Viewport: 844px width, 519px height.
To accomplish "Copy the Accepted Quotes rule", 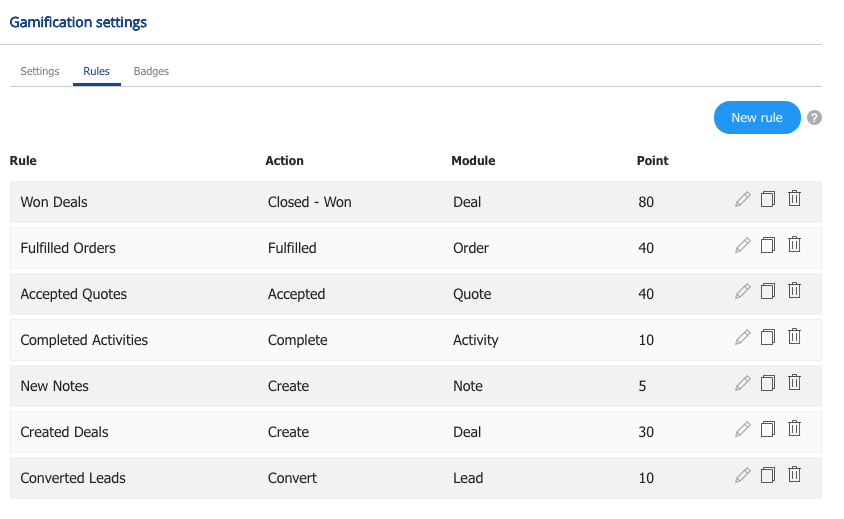I will click(x=768, y=291).
